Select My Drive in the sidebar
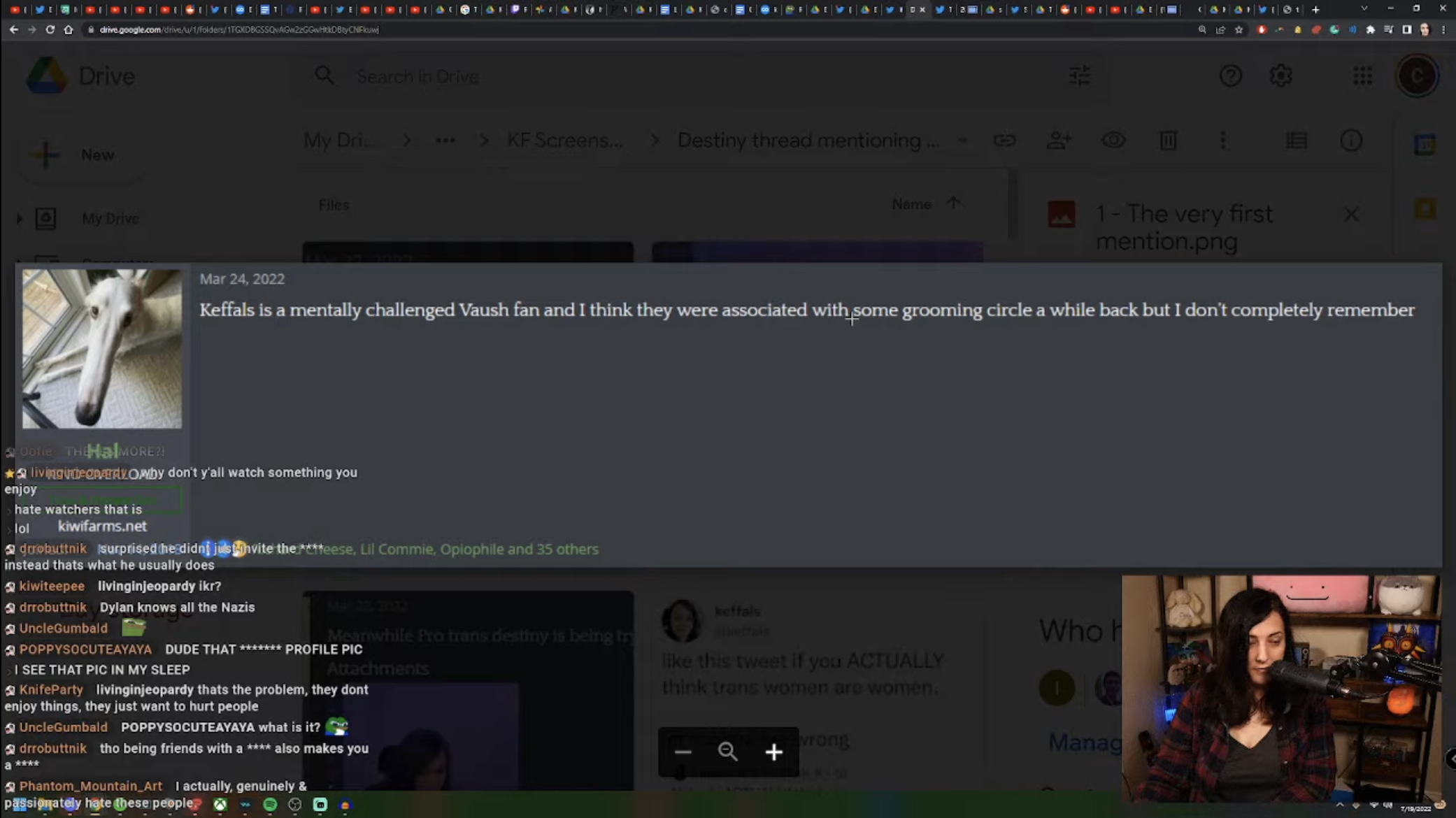The height and width of the screenshot is (818, 1456). (x=110, y=219)
